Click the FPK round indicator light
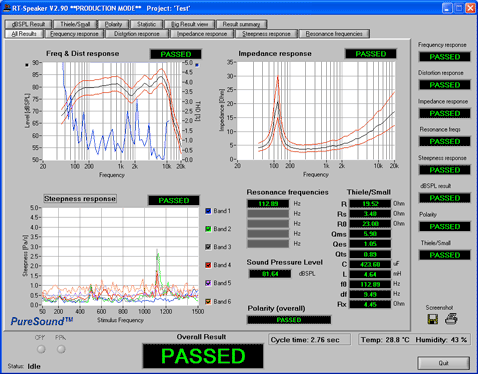Image resolution: width=478 pixels, height=374 pixels. coord(61,349)
